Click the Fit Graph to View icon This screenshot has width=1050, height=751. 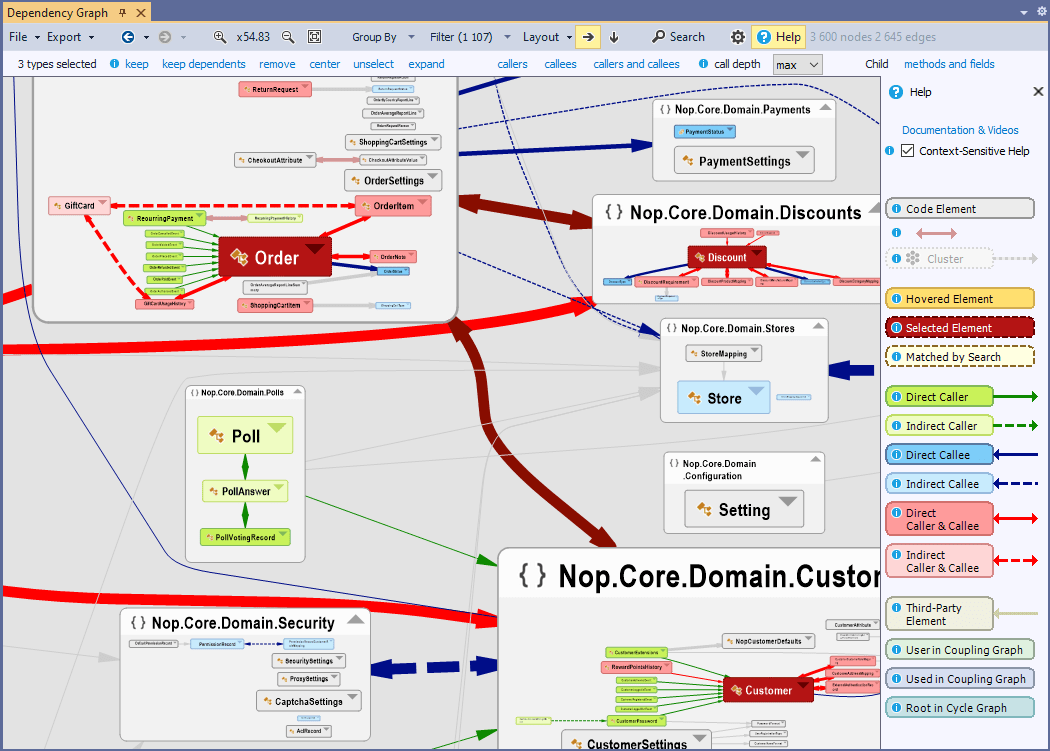312,37
